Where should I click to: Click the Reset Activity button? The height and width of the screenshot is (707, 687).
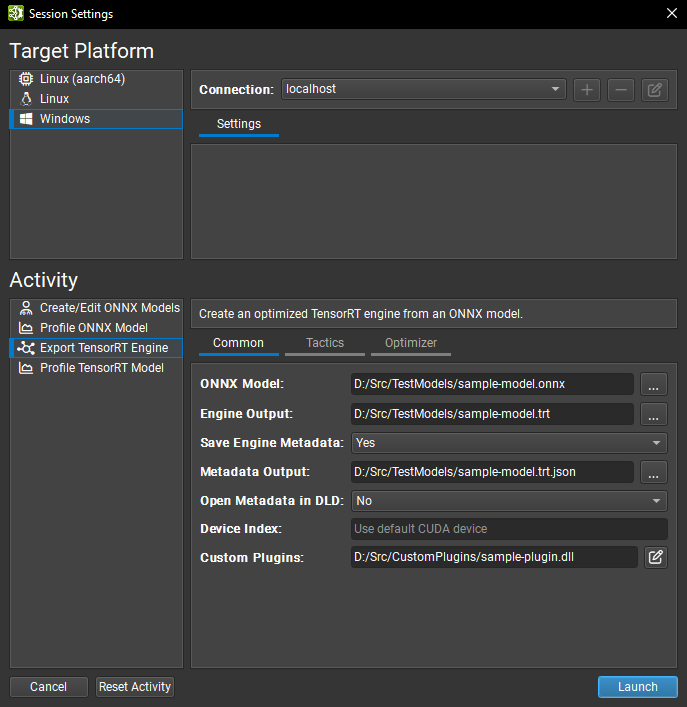tap(135, 687)
